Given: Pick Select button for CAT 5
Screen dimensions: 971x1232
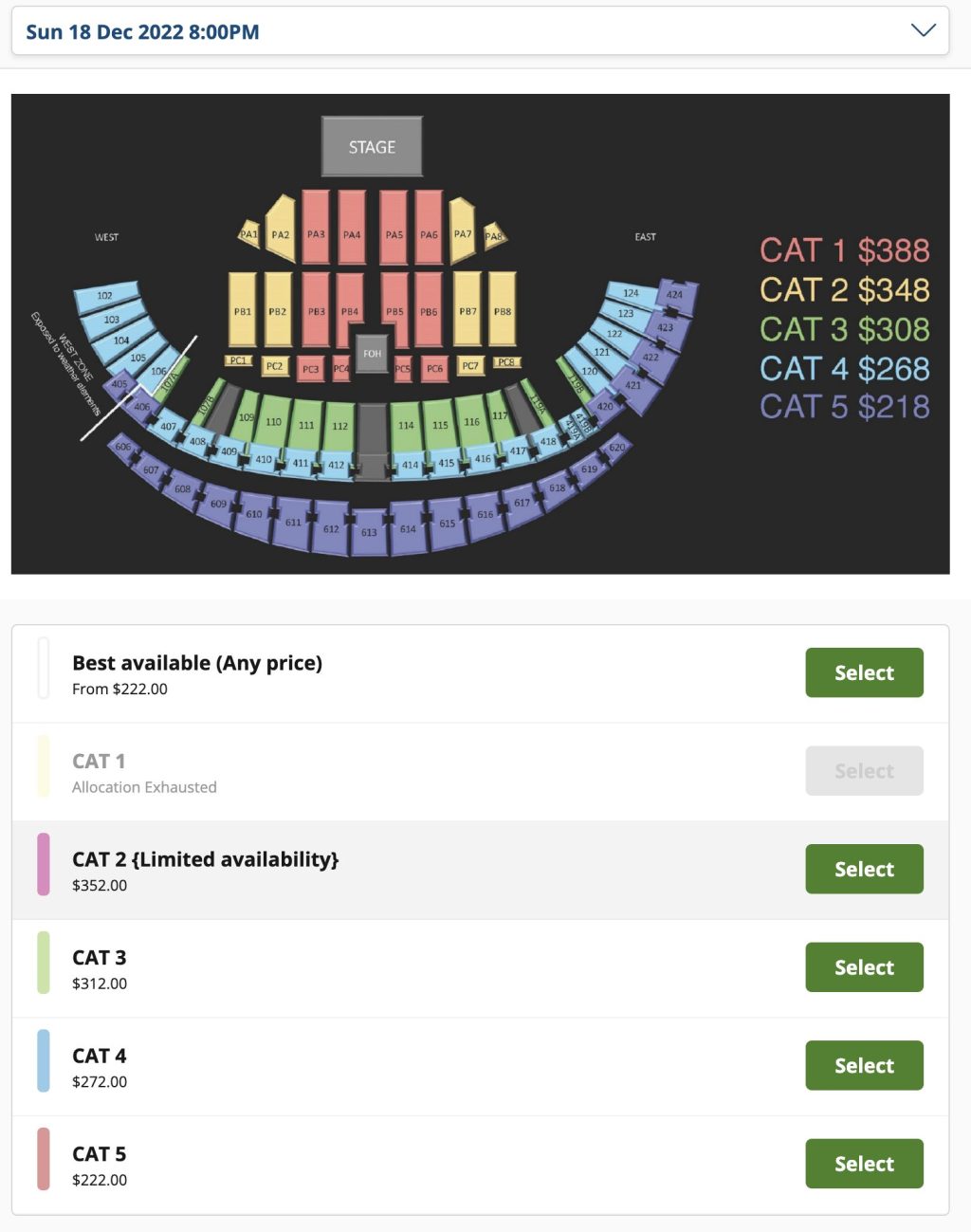Looking at the screenshot, I should point(864,1164).
